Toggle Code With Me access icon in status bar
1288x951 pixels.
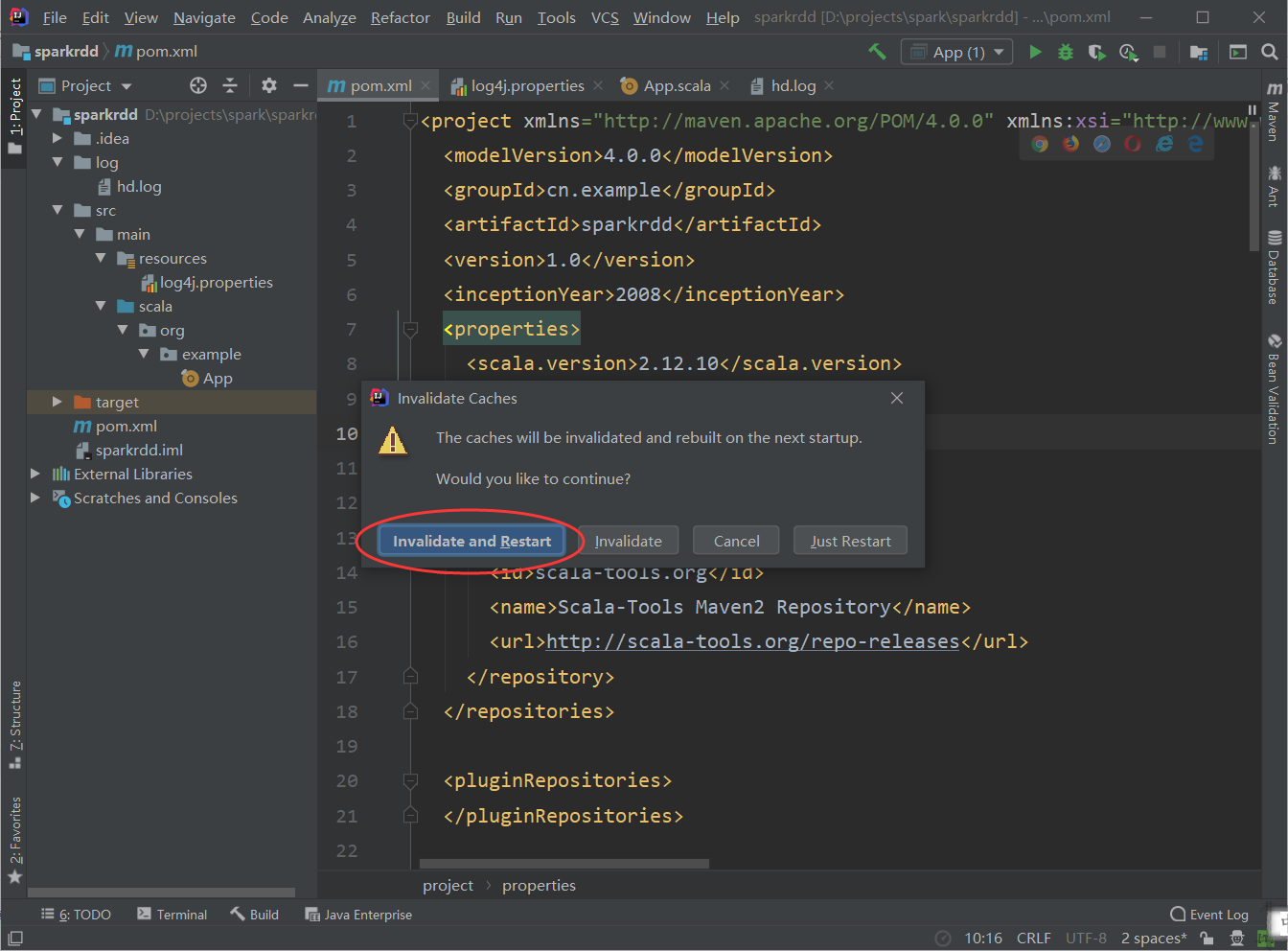tap(1236, 939)
